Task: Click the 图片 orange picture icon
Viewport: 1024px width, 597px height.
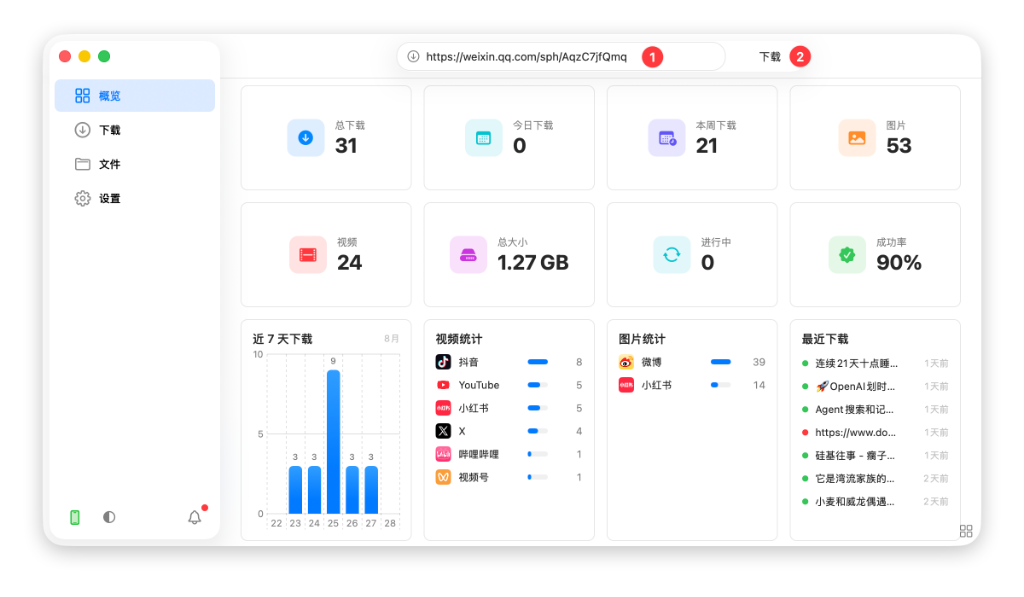Action: pyautogui.click(x=857, y=138)
